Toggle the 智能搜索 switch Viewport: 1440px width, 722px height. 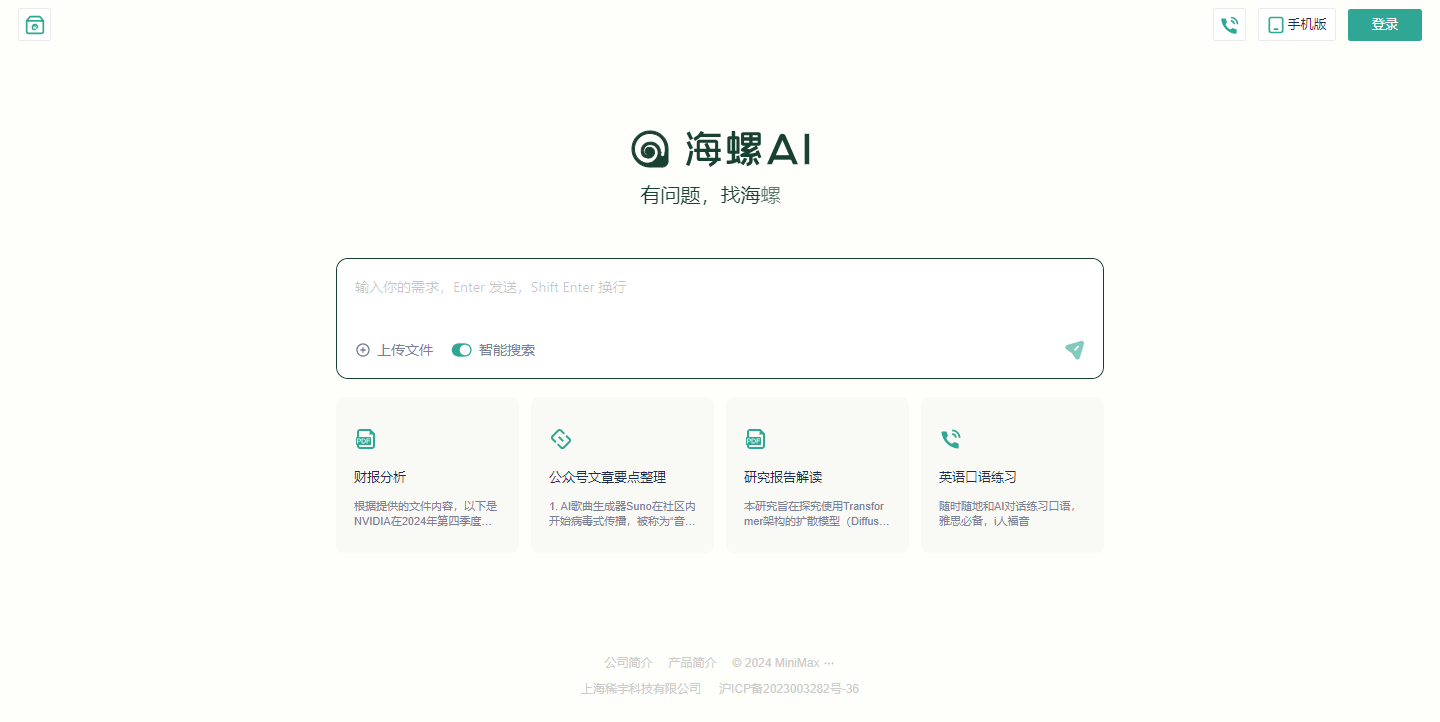pyautogui.click(x=461, y=350)
